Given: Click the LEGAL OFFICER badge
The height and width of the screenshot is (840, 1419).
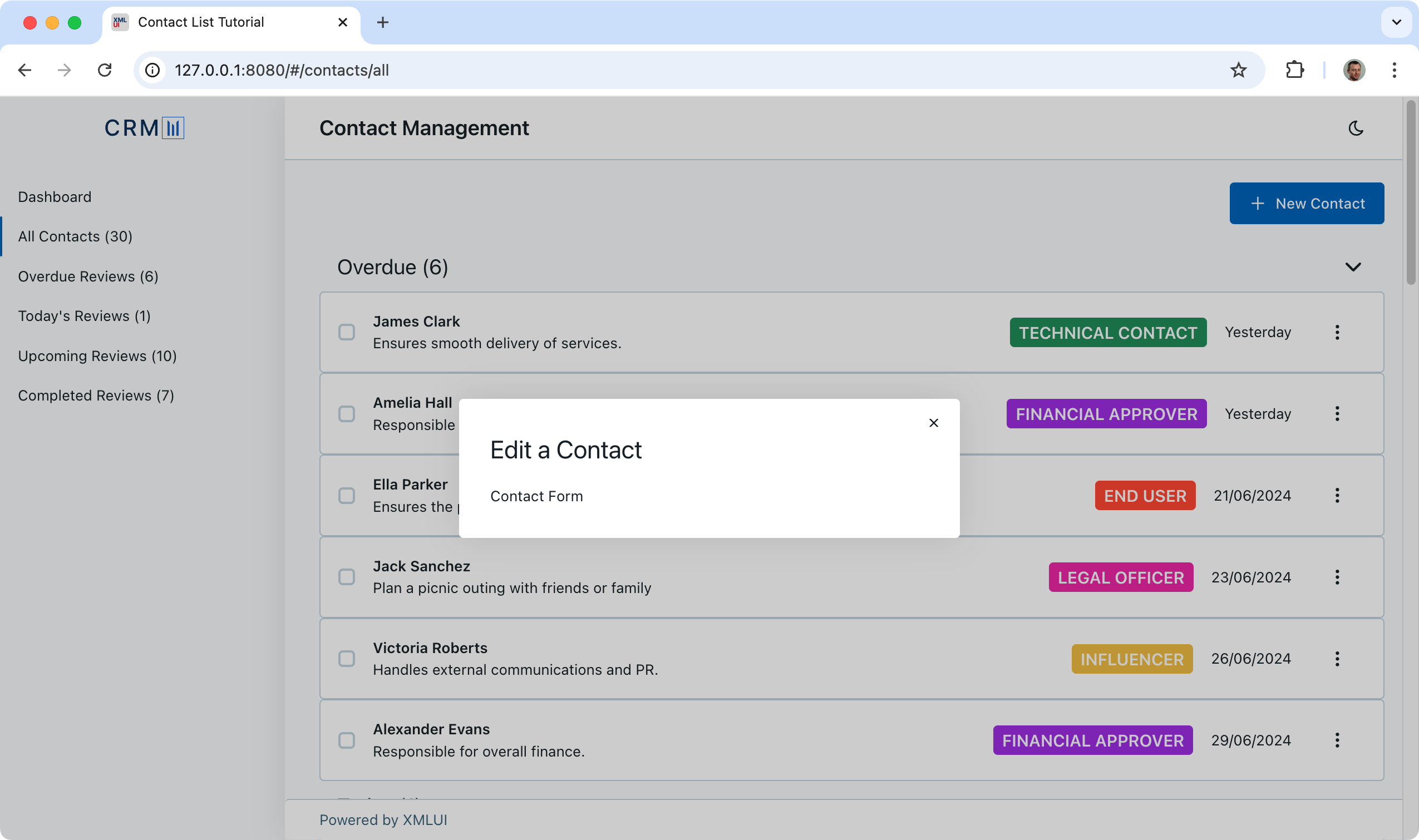Looking at the screenshot, I should tap(1121, 577).
